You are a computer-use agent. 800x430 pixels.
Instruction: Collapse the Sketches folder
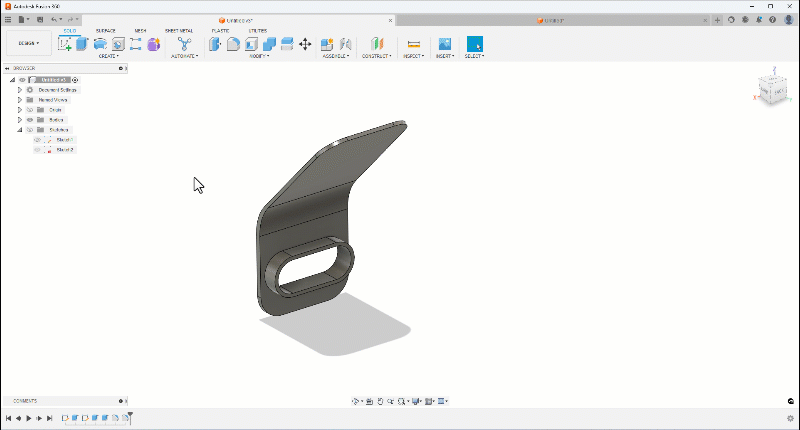tap(19, 130)
